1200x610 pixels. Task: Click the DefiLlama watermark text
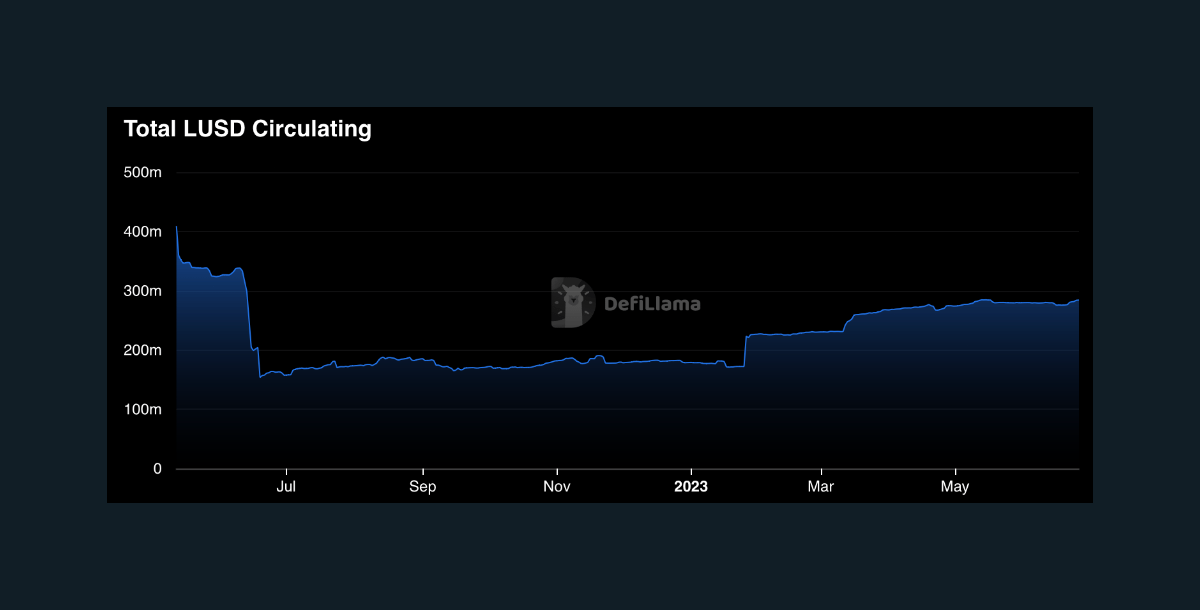coord(652,304)
